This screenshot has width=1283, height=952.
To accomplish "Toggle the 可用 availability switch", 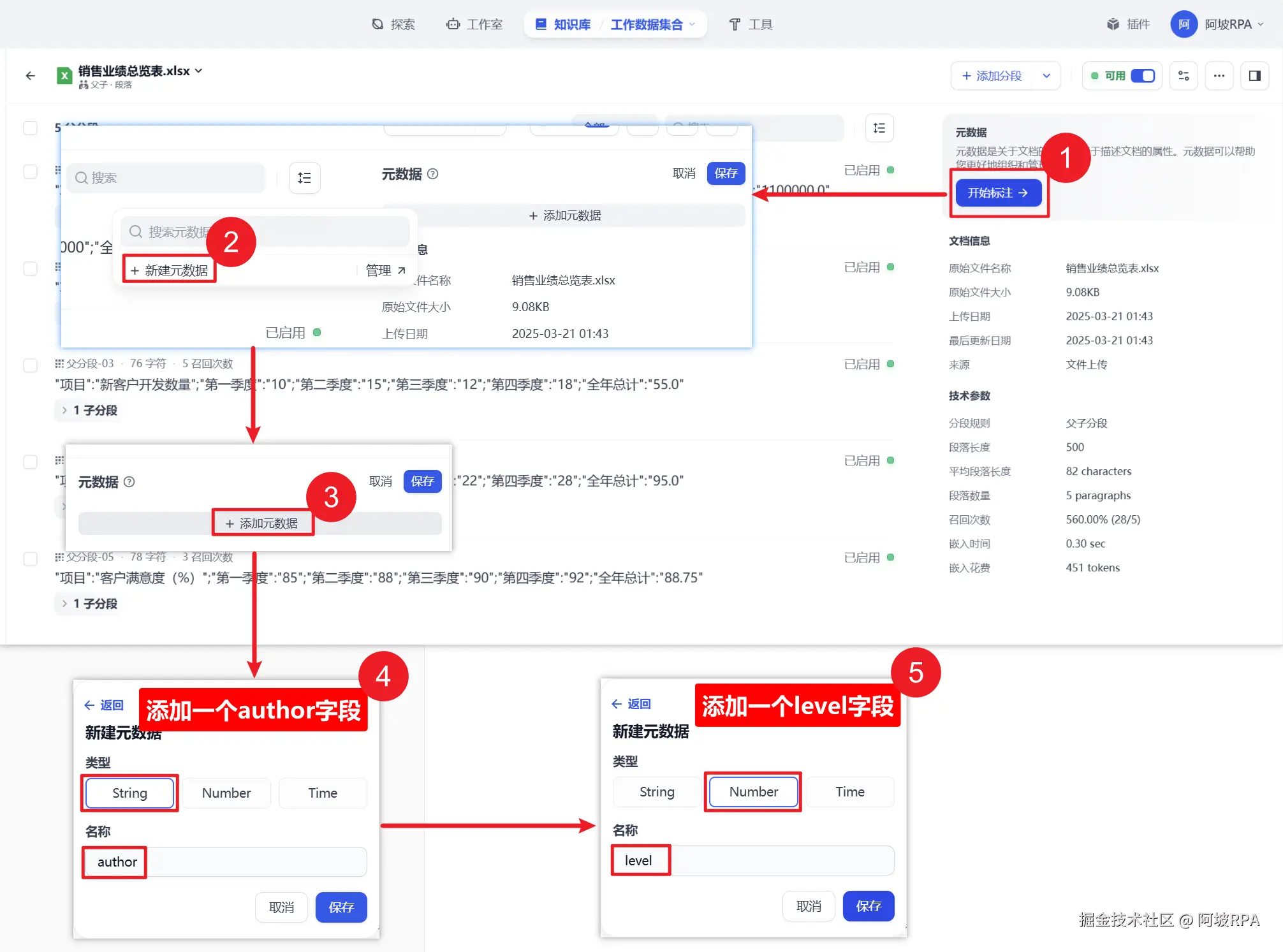I will (x=1142, y=76).
